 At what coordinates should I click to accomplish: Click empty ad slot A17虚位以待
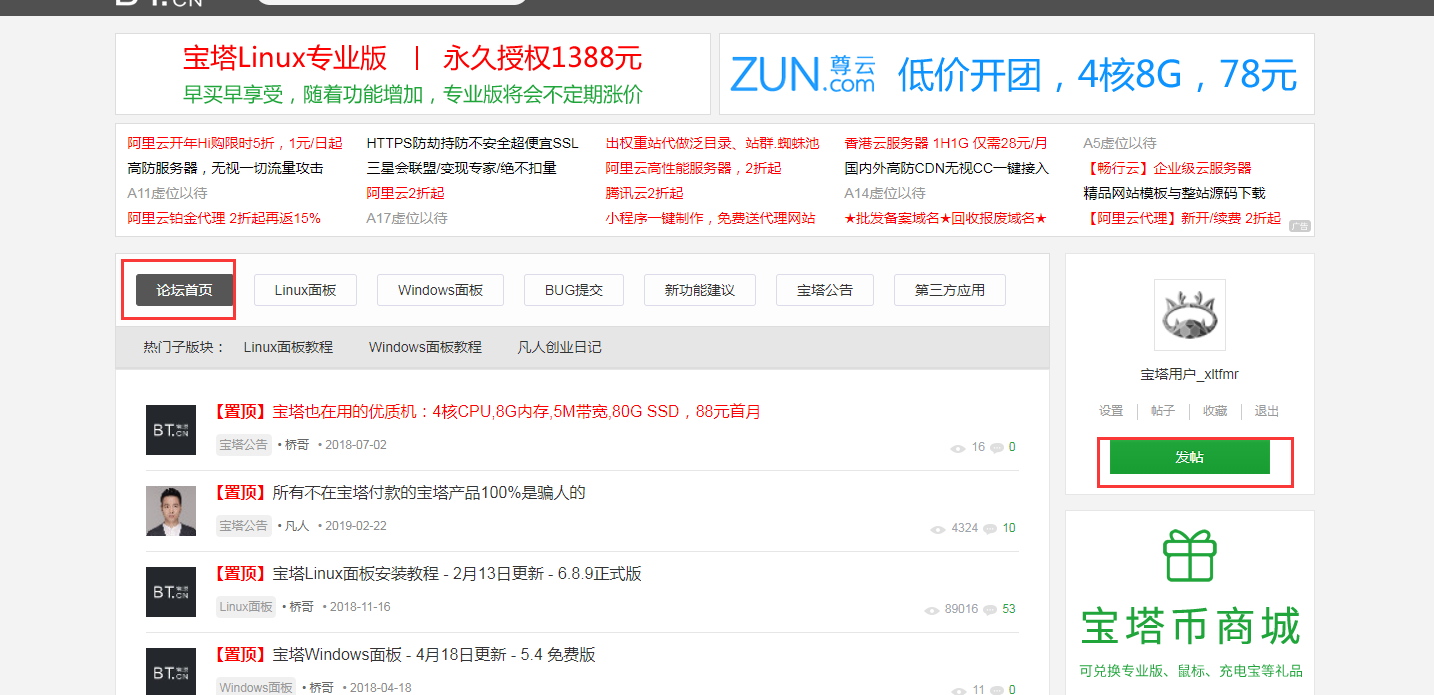click(x=407, y=218)
